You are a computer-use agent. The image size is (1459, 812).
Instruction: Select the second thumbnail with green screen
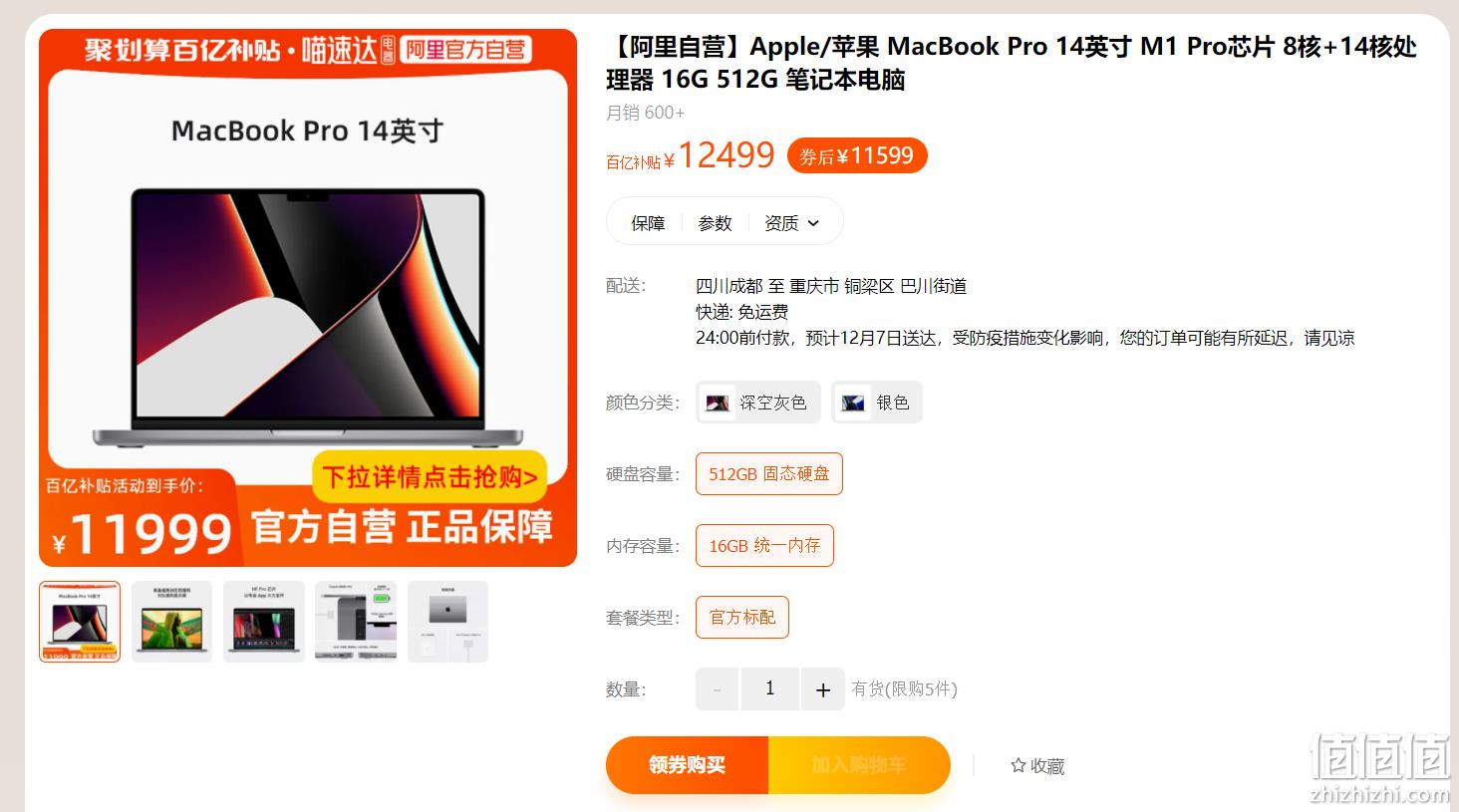(171, 622)
